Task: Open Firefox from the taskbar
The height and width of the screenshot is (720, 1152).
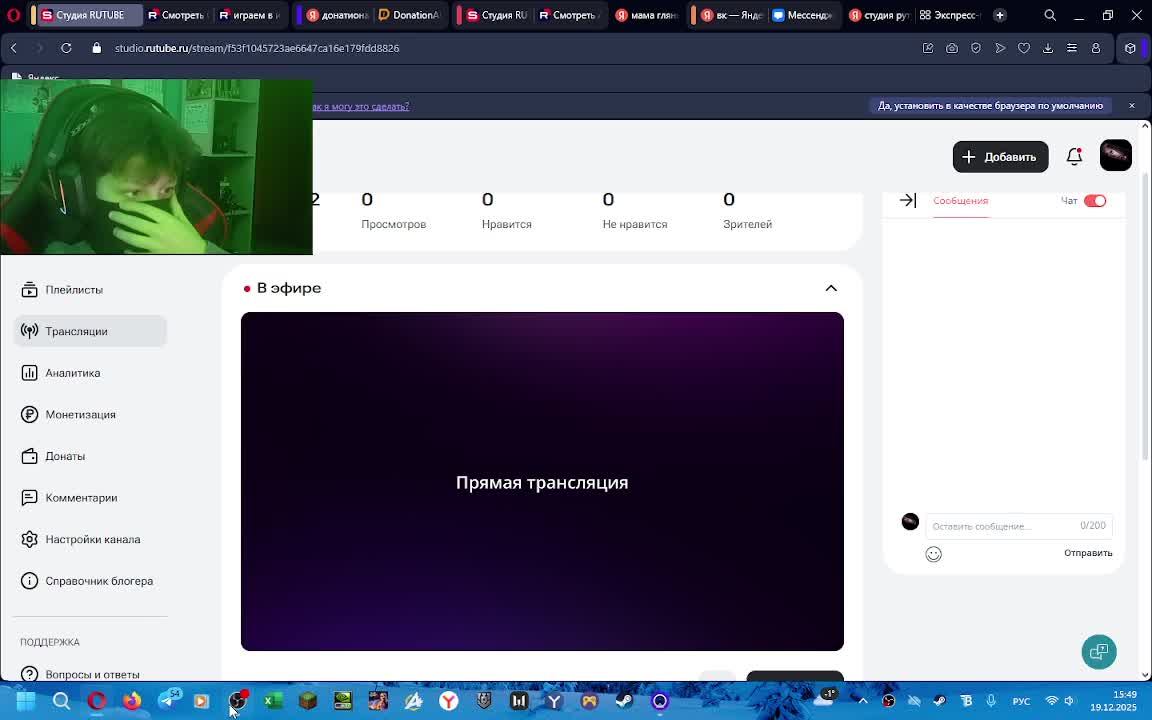Action: click(x=132, y=701)
